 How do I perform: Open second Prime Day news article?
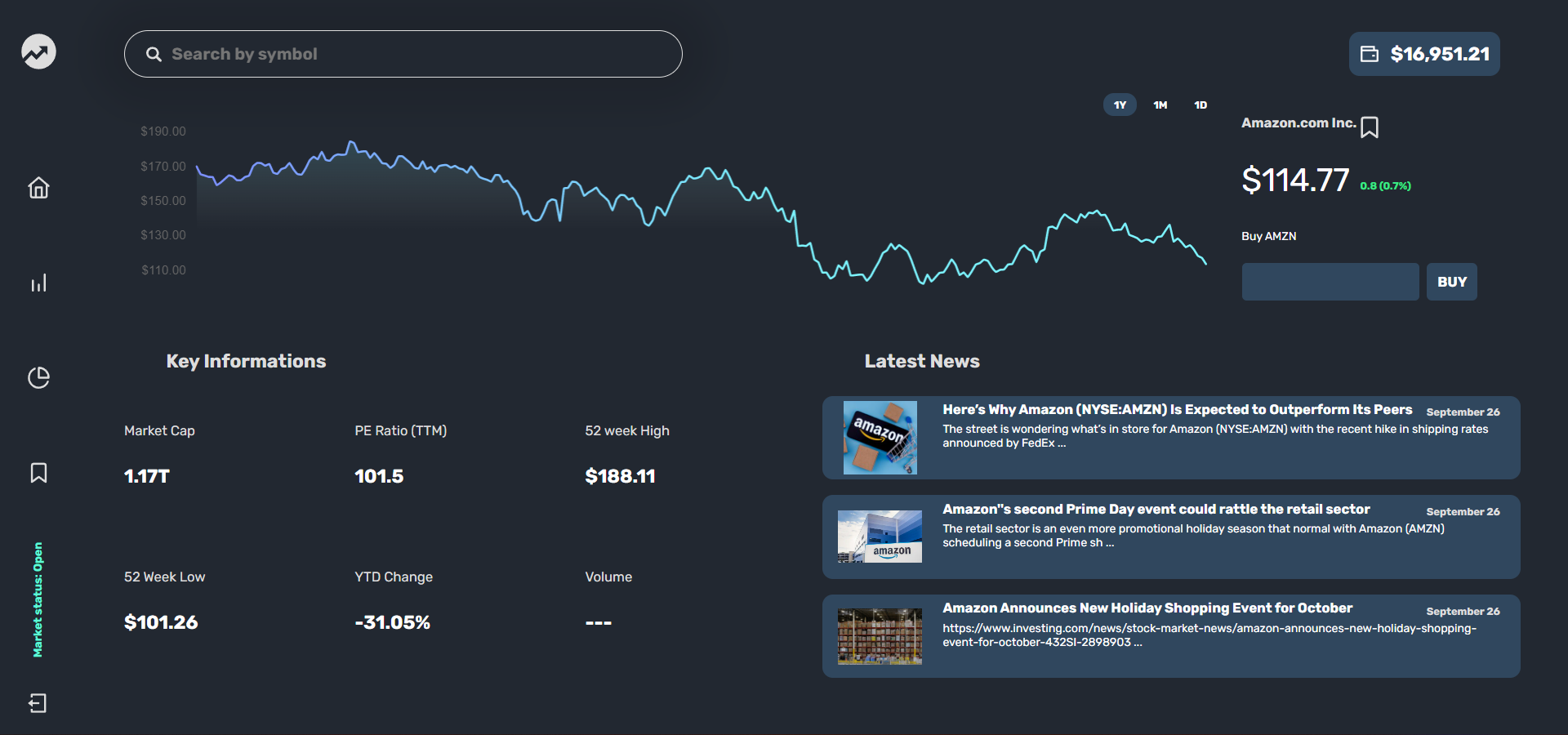click(x=1171, y=537)
